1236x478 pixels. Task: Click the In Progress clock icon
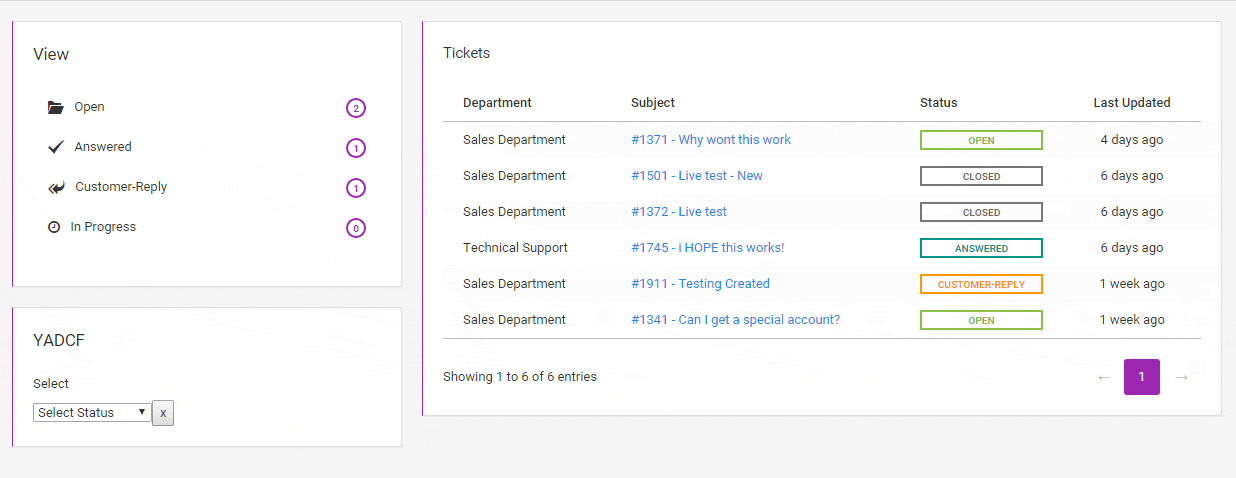coord(54,227)
